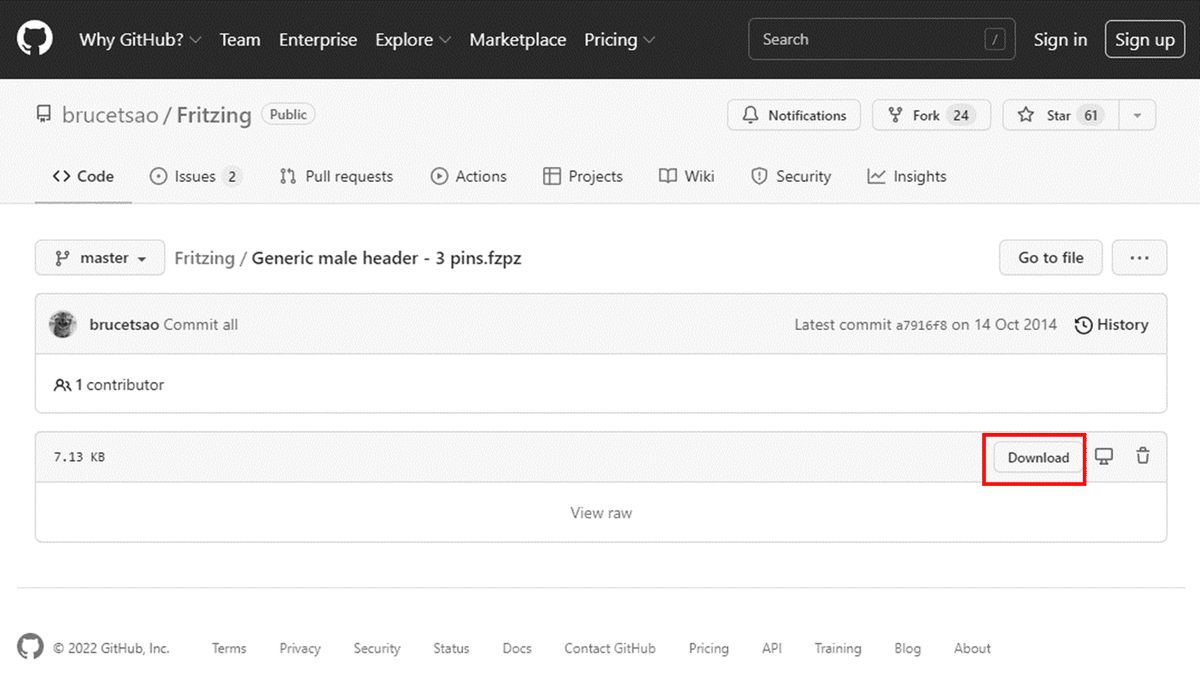Click View raw link
The height and width of the screenshot is (682, 1200).
(x=601, y=512)
